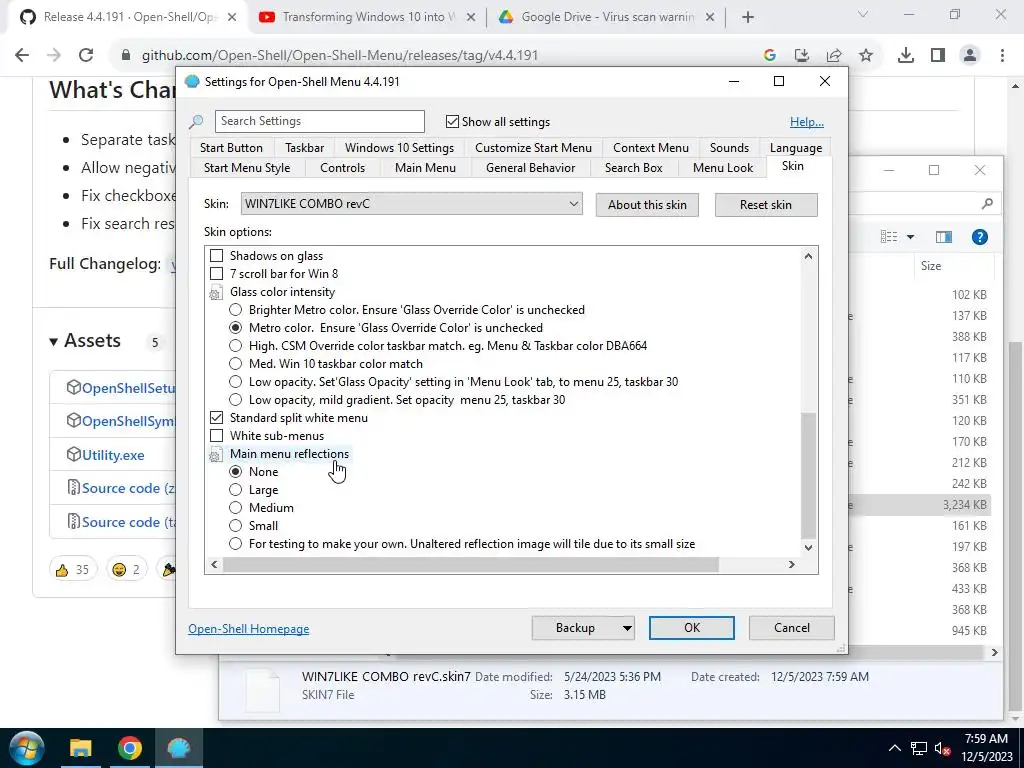1024x768 pixels.
Task: Open Chrome side panel icon
Action: (938, 56)
